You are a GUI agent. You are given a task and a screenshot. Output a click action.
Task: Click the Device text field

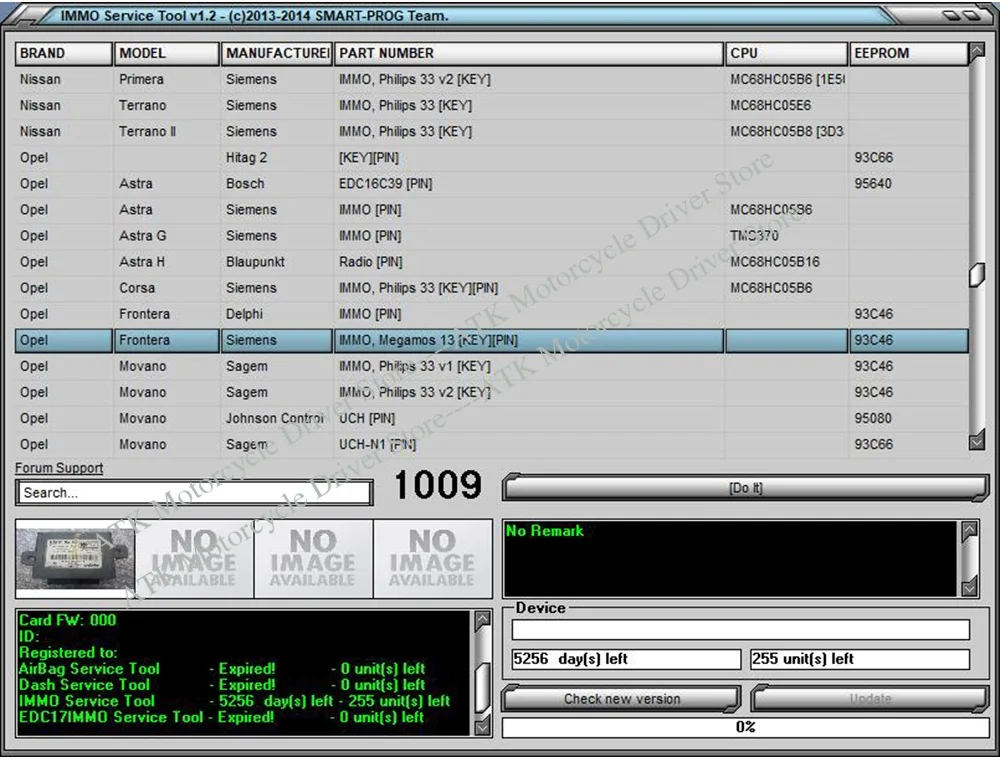tap(740, 630)
